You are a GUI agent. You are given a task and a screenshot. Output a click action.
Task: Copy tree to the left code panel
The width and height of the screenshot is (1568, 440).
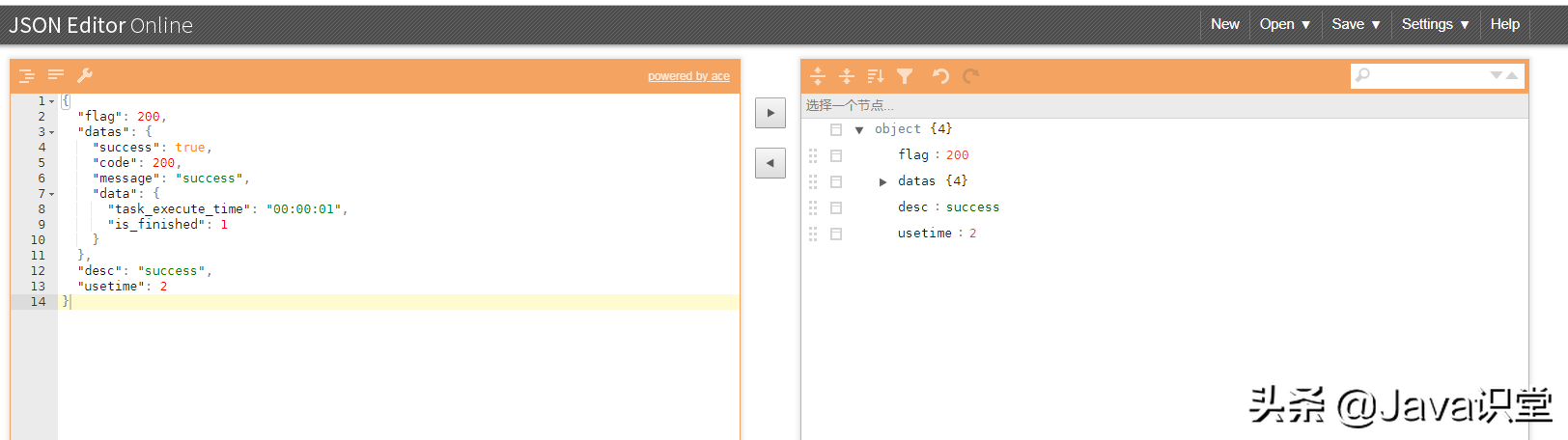770,163
